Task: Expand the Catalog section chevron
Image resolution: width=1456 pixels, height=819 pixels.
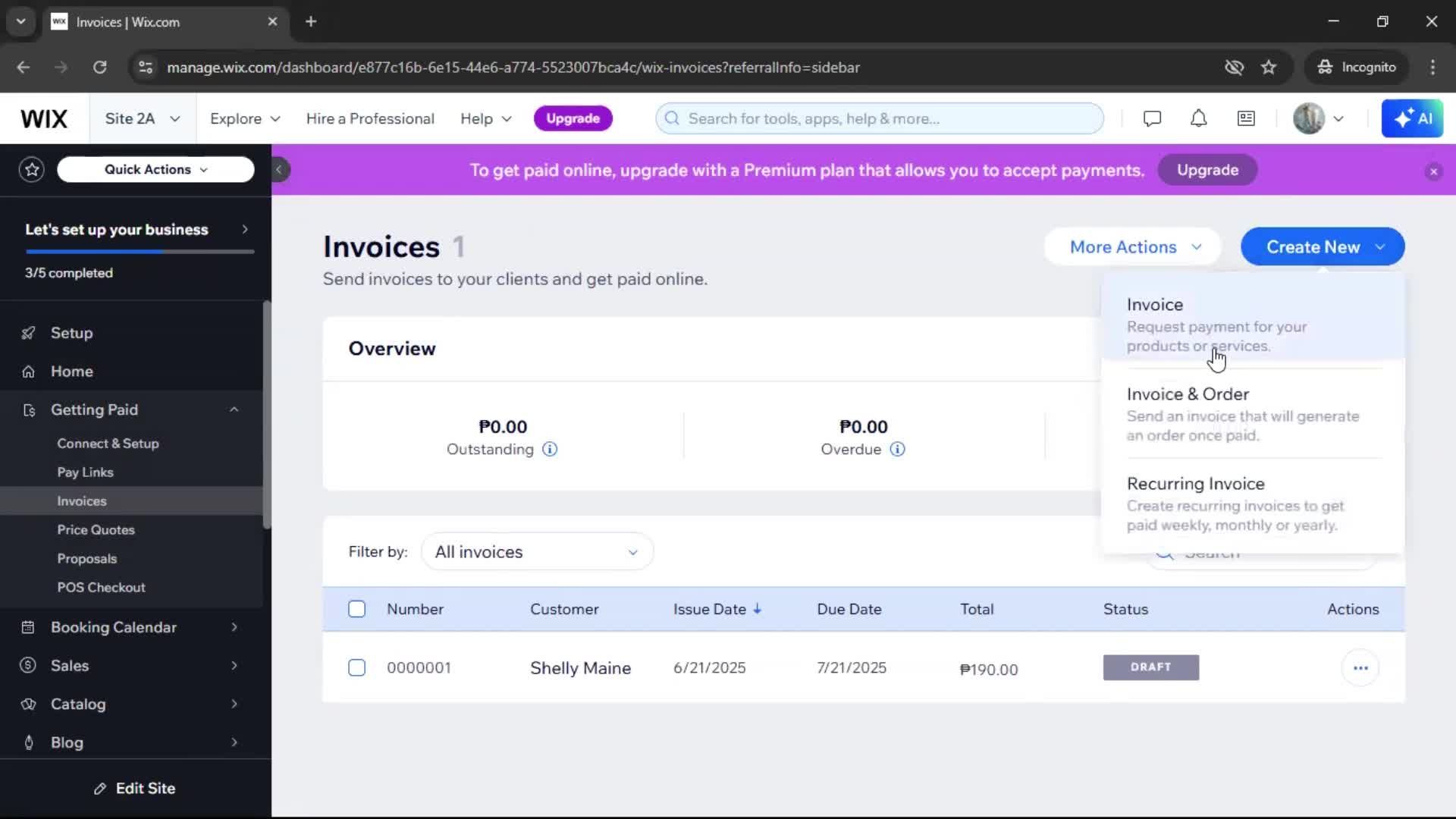Action: tap(234, 704)
